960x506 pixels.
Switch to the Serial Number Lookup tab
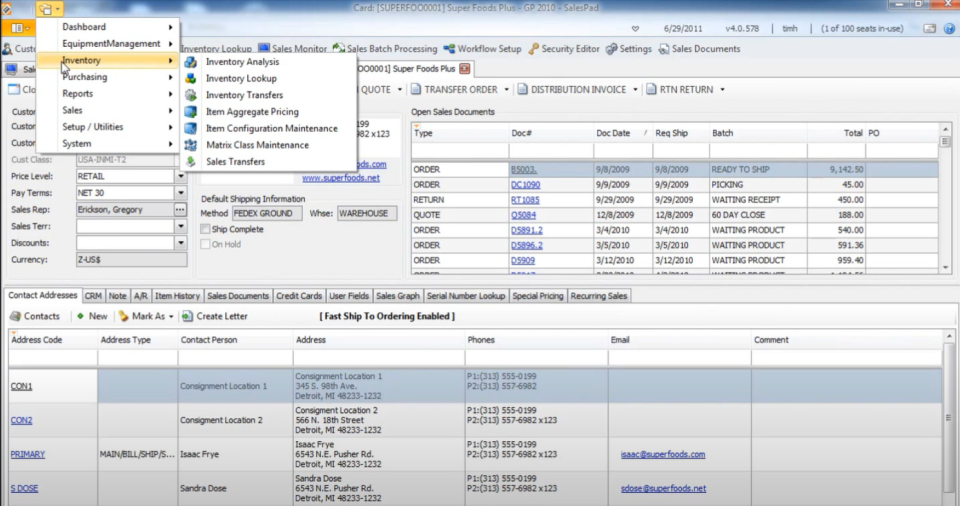tap(466, 296)
